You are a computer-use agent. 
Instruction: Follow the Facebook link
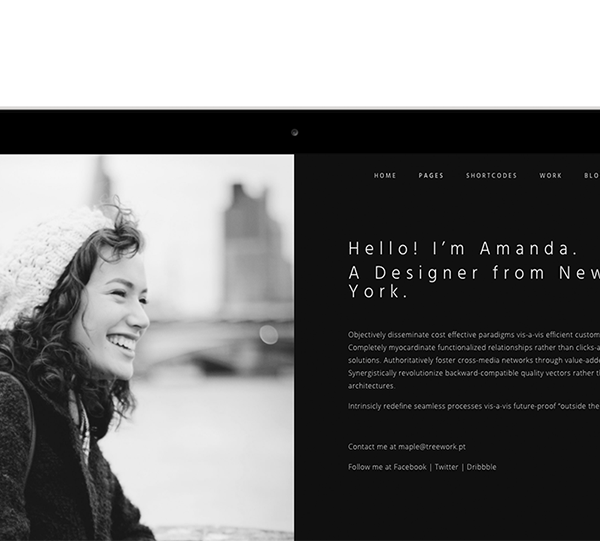[410, 467]
